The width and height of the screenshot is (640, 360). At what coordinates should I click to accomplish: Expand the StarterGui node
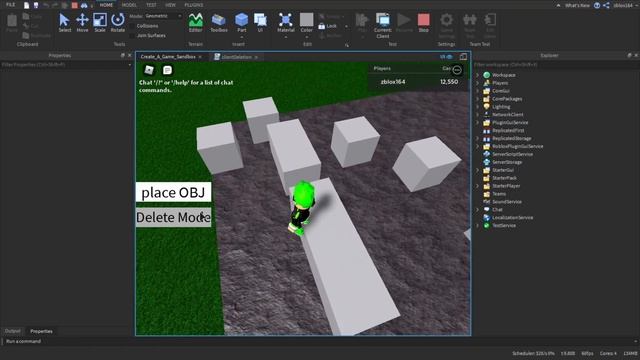(478, 170)
